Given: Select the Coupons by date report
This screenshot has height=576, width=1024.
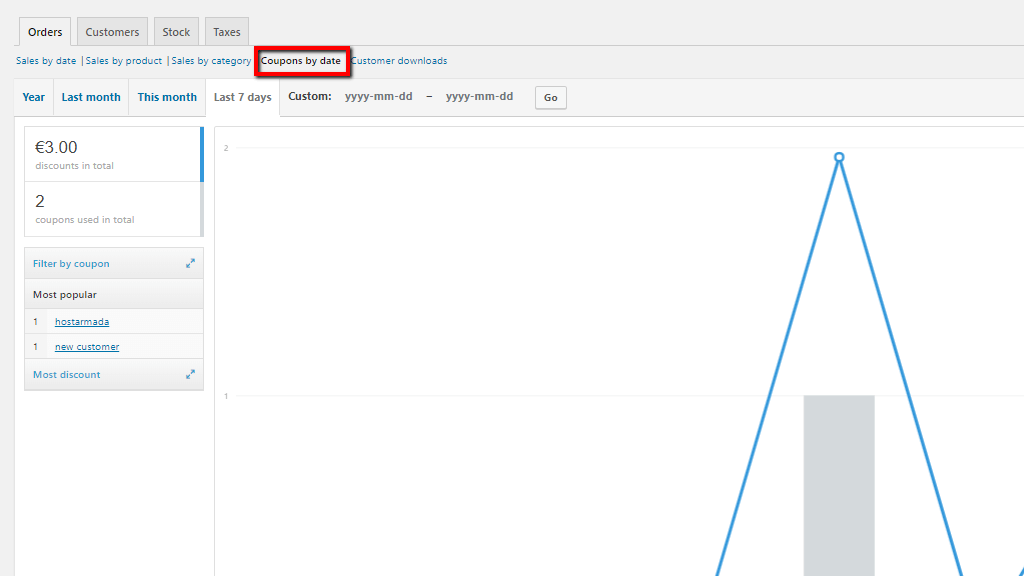Looking at the screenshot, I should 301,61.
